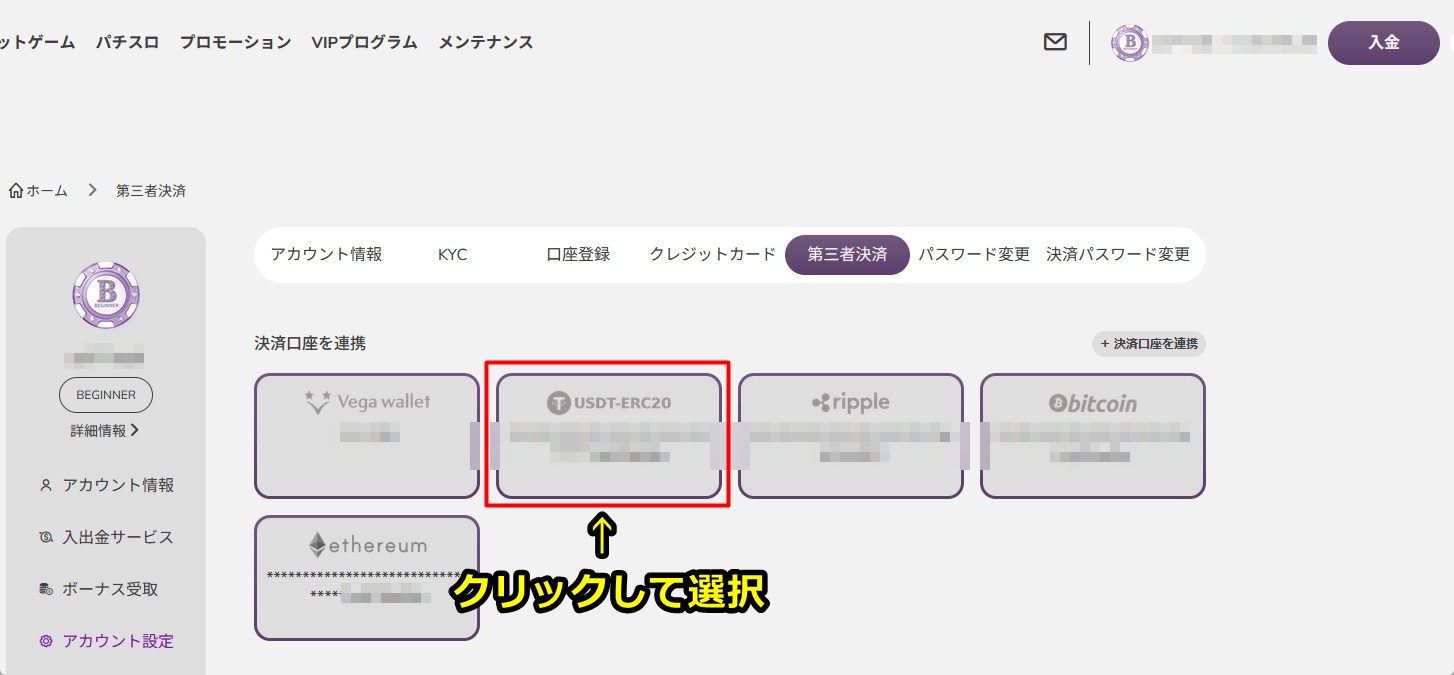The height and width of the screenshot is (675, 1454).
Task: Expand 詳細情報 chevron in sidebar
Action: (x=134, y=431)
